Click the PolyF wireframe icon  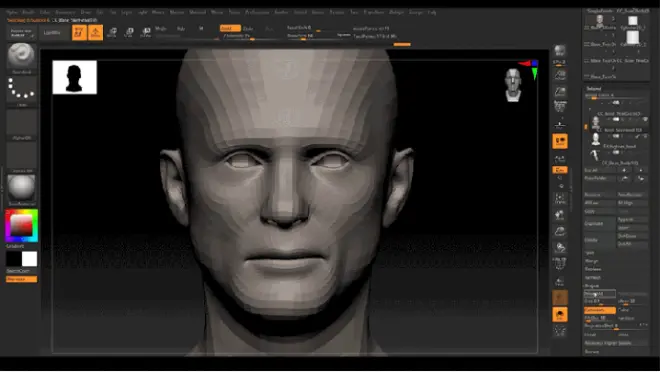(560, 264)
